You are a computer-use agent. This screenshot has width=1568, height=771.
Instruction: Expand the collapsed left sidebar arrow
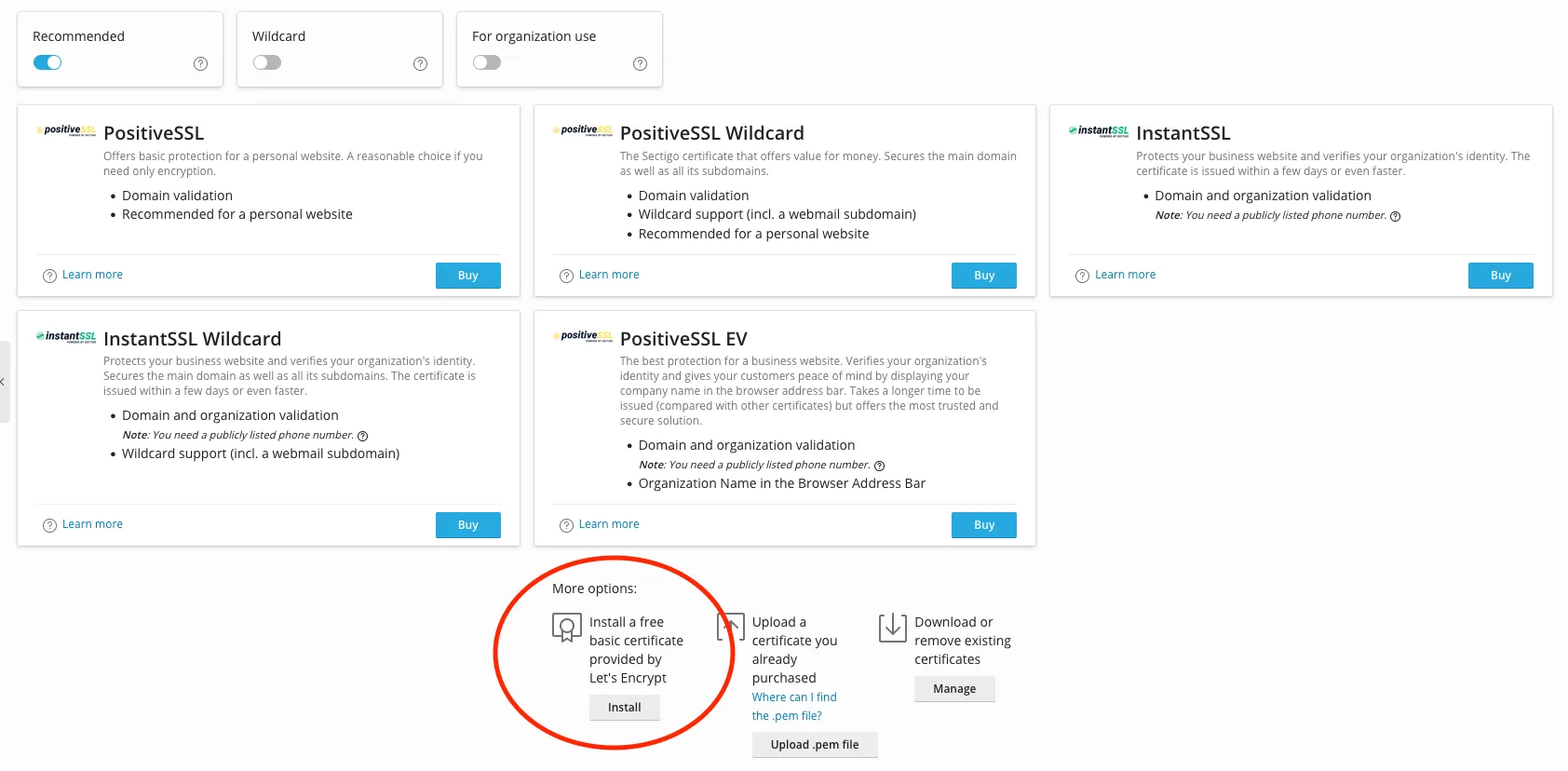[x=3, y=382]
